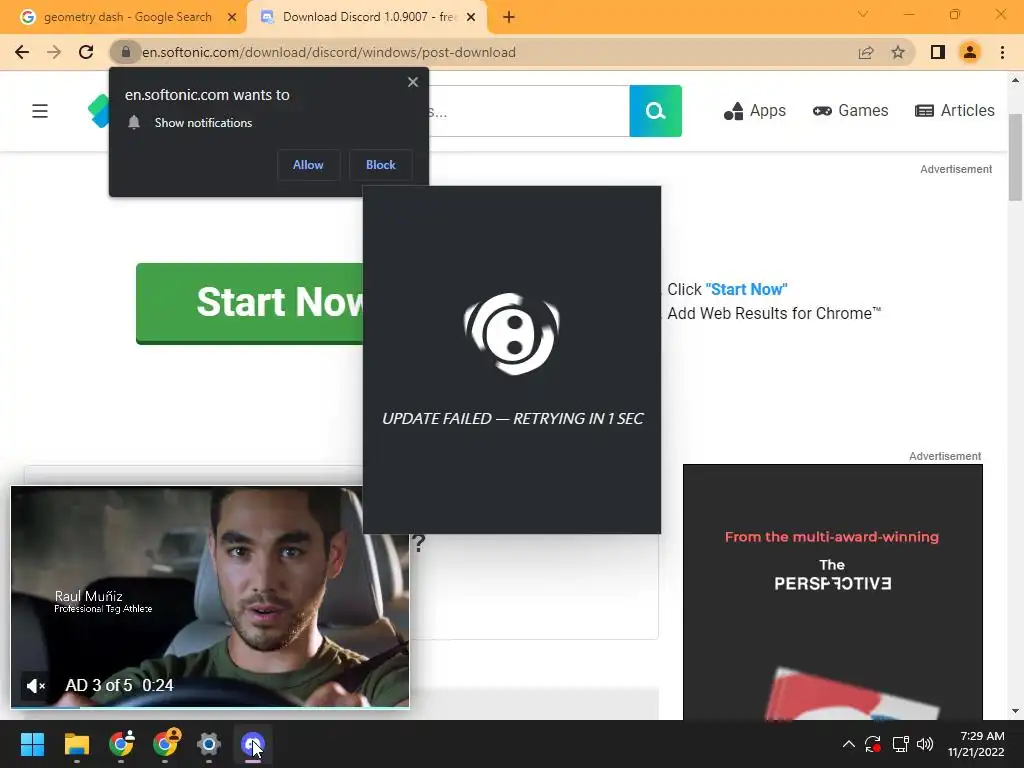
Task: Open the volume tray icon
Action: [x=925, y=744]
